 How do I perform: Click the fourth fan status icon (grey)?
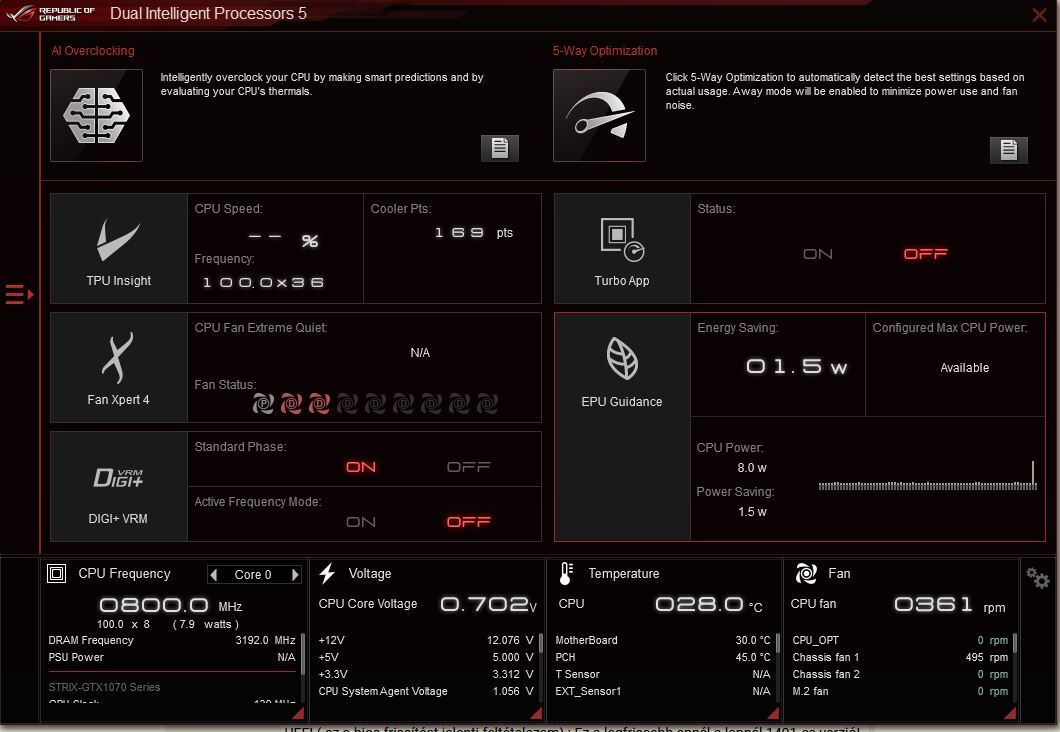pyautogui.click(x=347, y=404)
